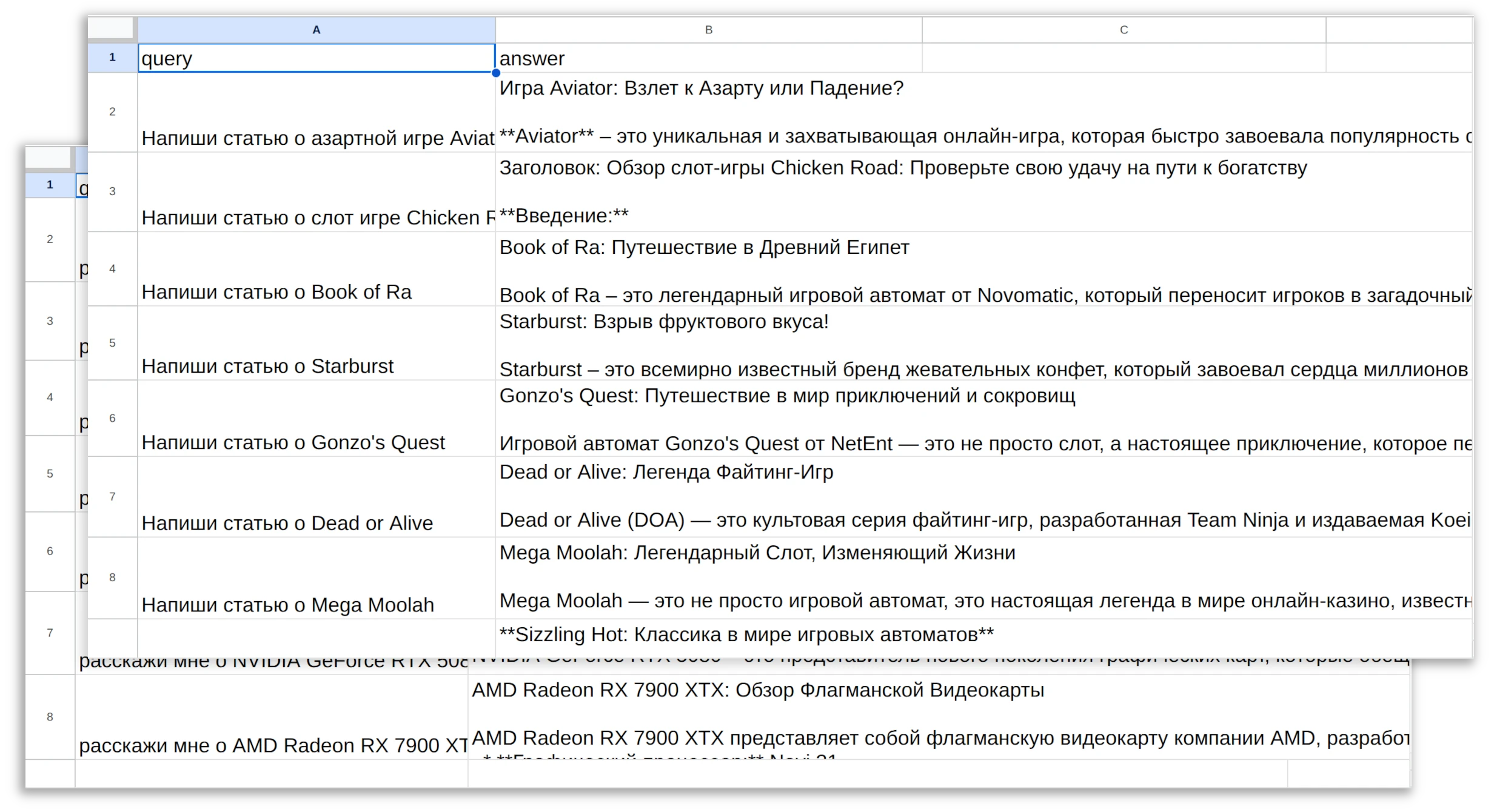Screen dimensions: 1494x812
Task: Select the cell 'Напиши статью о Gonzo's Quest'
Action: point(293,442)
